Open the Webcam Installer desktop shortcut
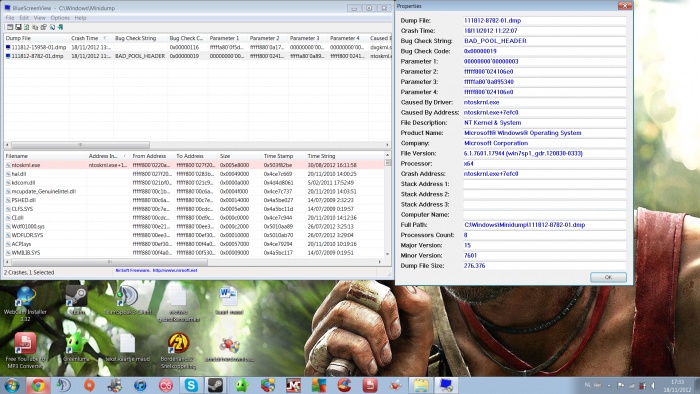Screen dimensions: 700x394 point(25,303)
